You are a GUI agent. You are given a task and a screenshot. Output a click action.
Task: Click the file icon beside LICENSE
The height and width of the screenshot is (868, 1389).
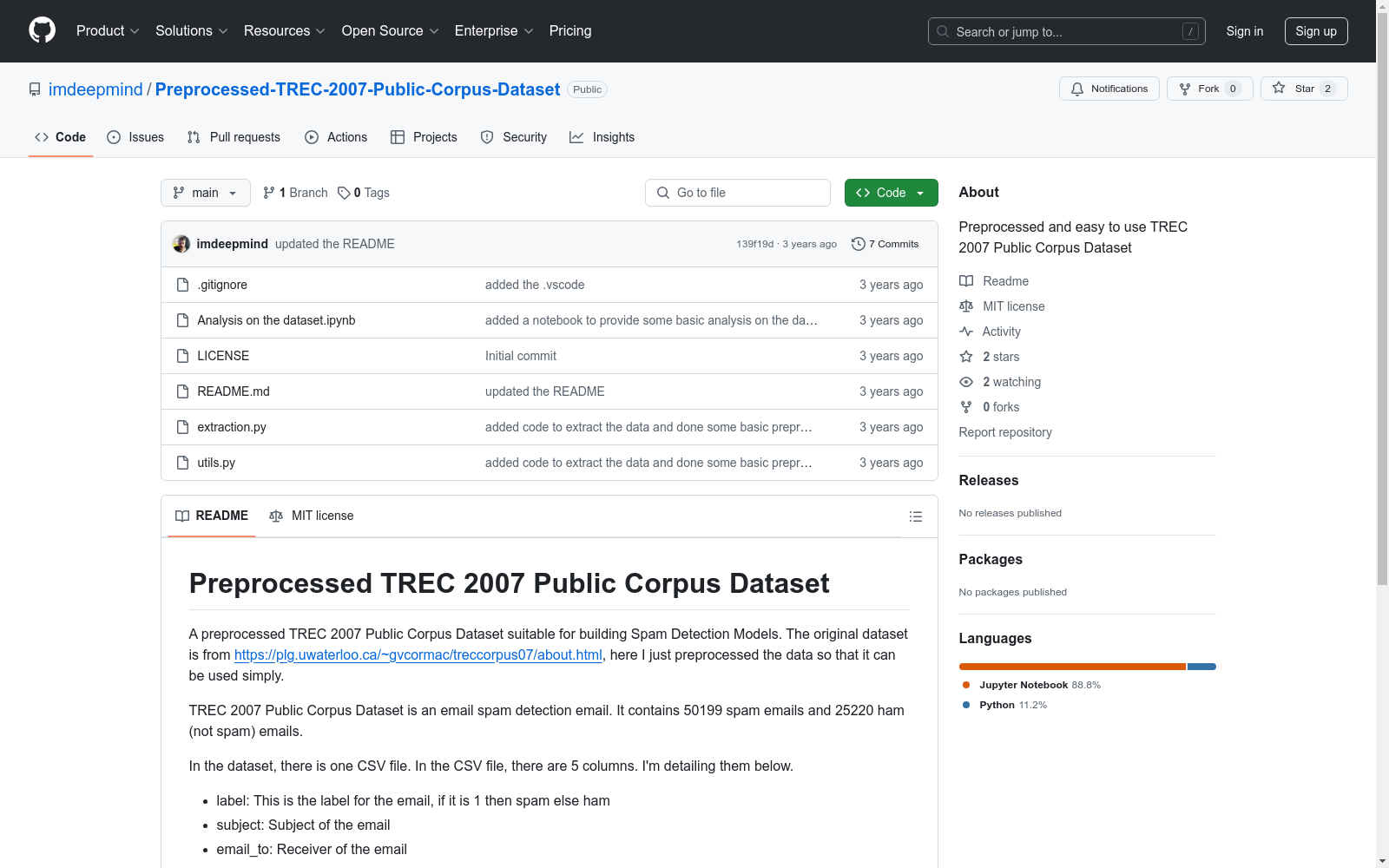[182, 356]
